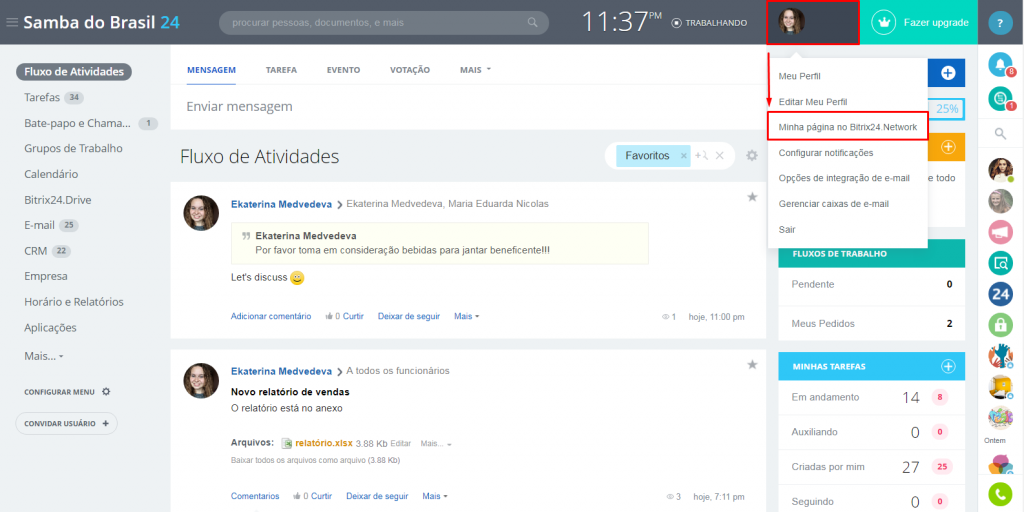This screenshot has height=512, width=1024.
Task: Open Mais... dropdown next to relatório.xlsx
Action: point(436,443)
